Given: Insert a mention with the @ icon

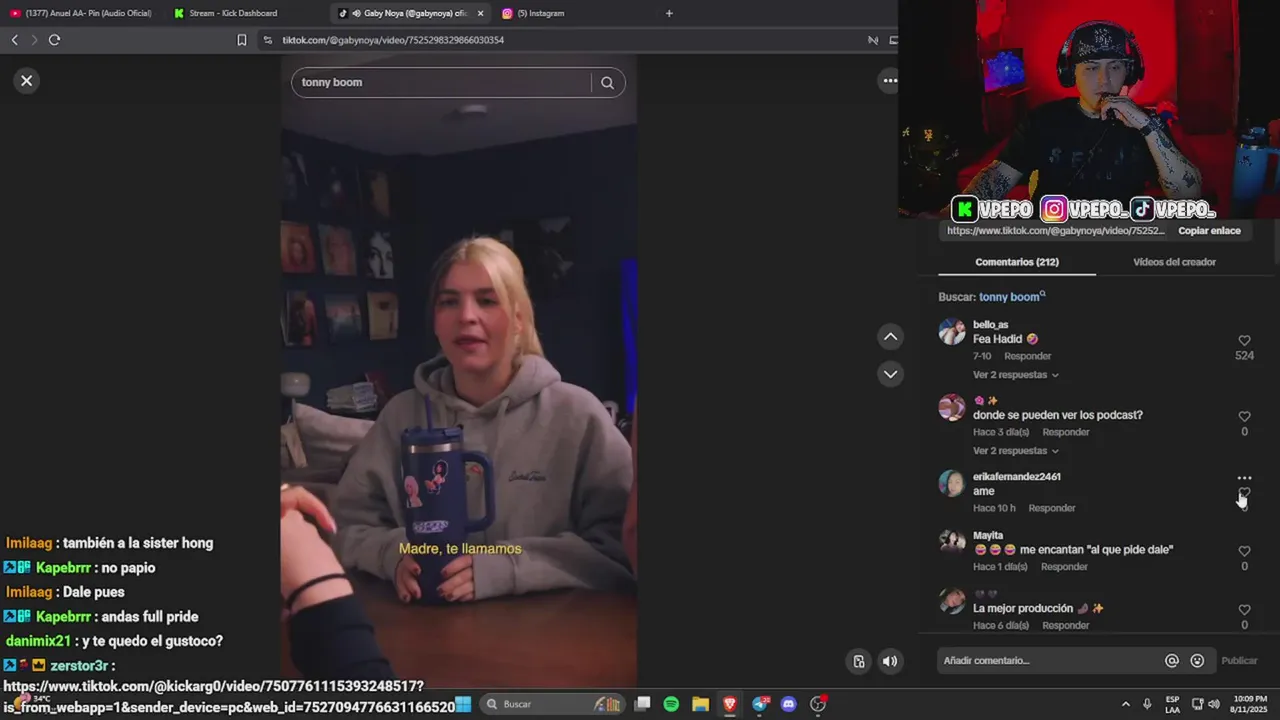Looking at the screenshot, I should click(x=1172, y=661).
